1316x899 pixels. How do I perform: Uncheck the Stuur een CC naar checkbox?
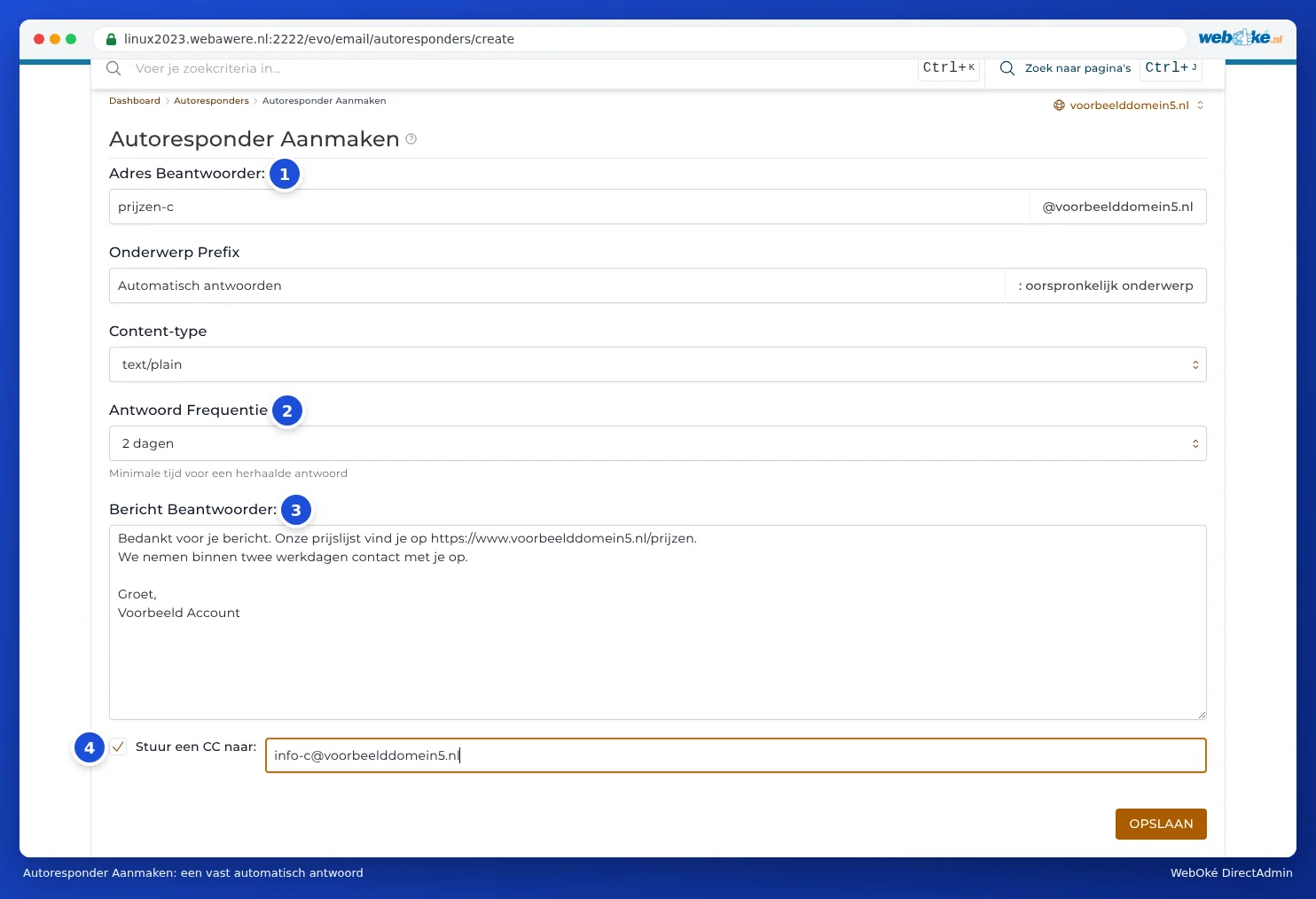point(118,747)
